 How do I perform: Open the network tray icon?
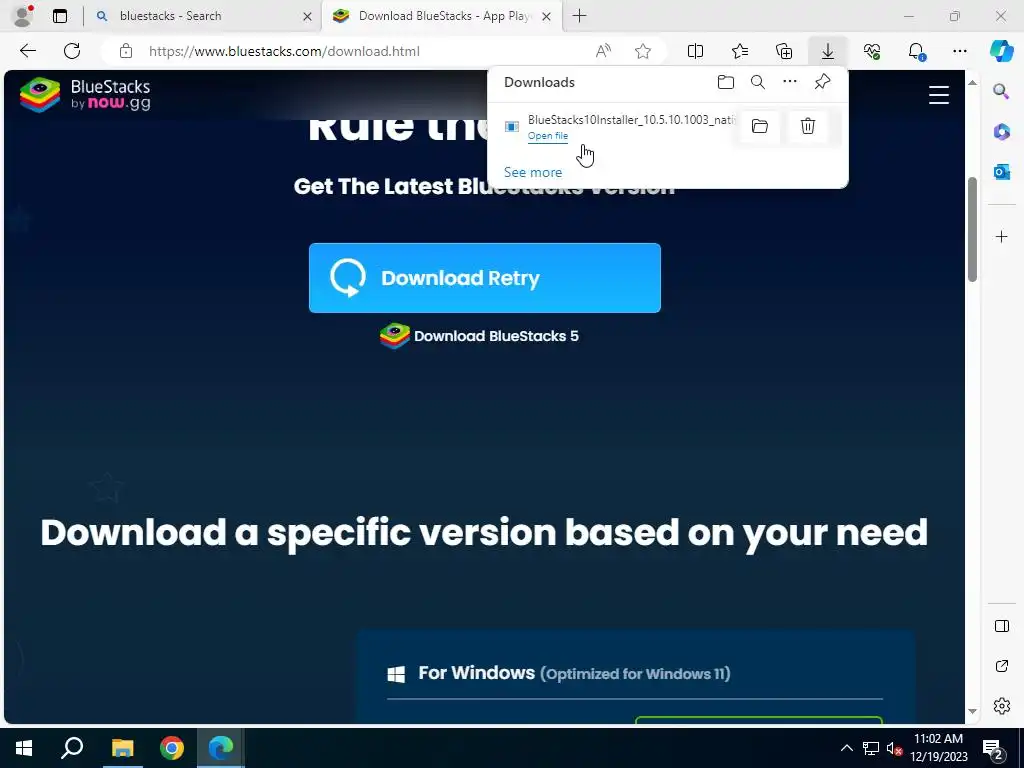click(871, 748)
